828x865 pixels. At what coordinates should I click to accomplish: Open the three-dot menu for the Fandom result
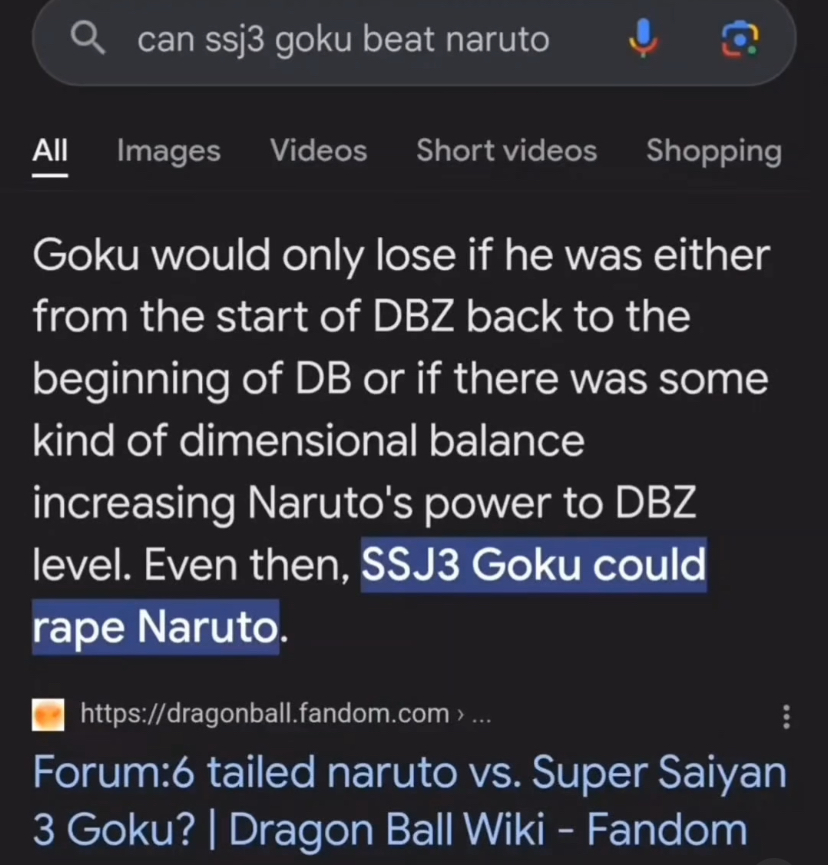[786, 716]
